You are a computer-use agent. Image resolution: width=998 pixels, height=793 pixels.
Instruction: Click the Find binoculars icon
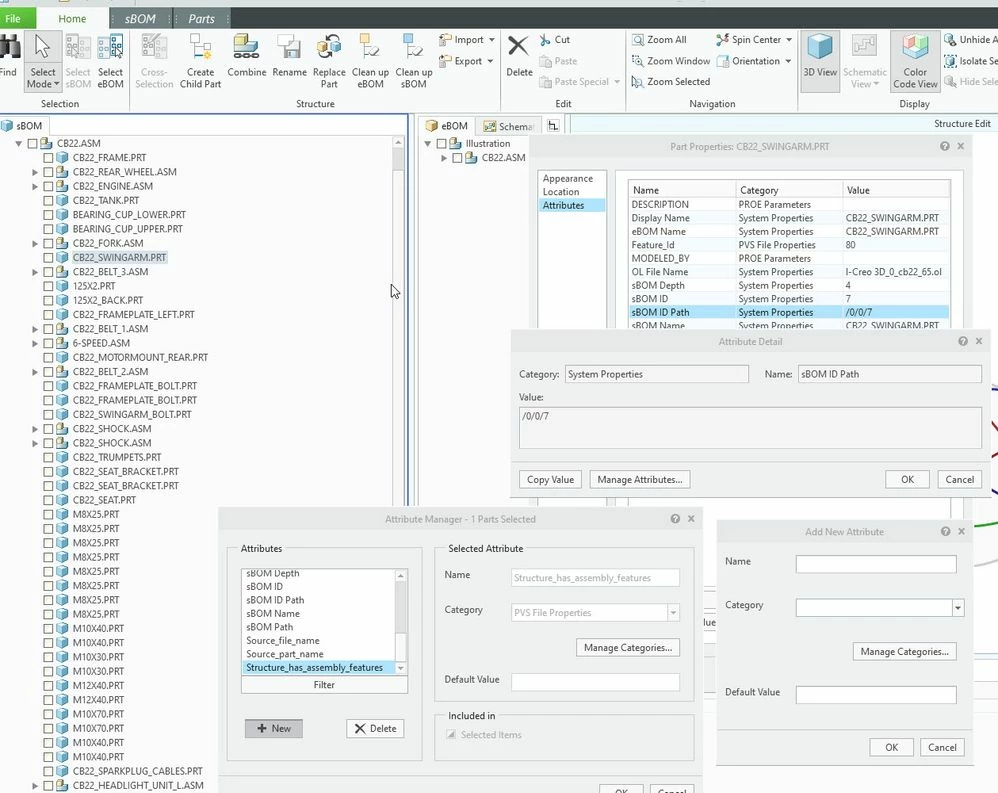tap(9, 48)
